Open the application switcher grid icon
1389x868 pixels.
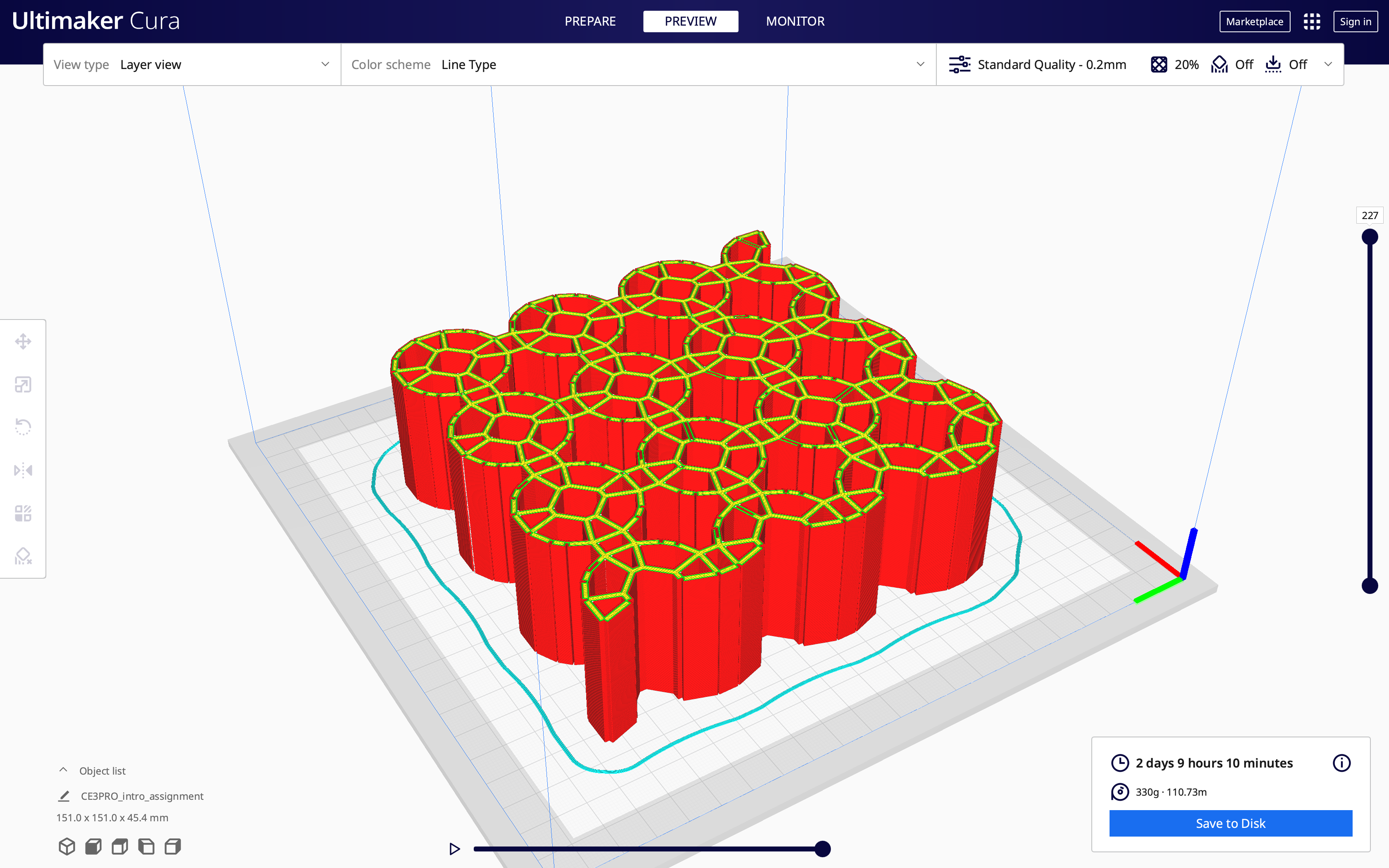(x=1312, y=22)
